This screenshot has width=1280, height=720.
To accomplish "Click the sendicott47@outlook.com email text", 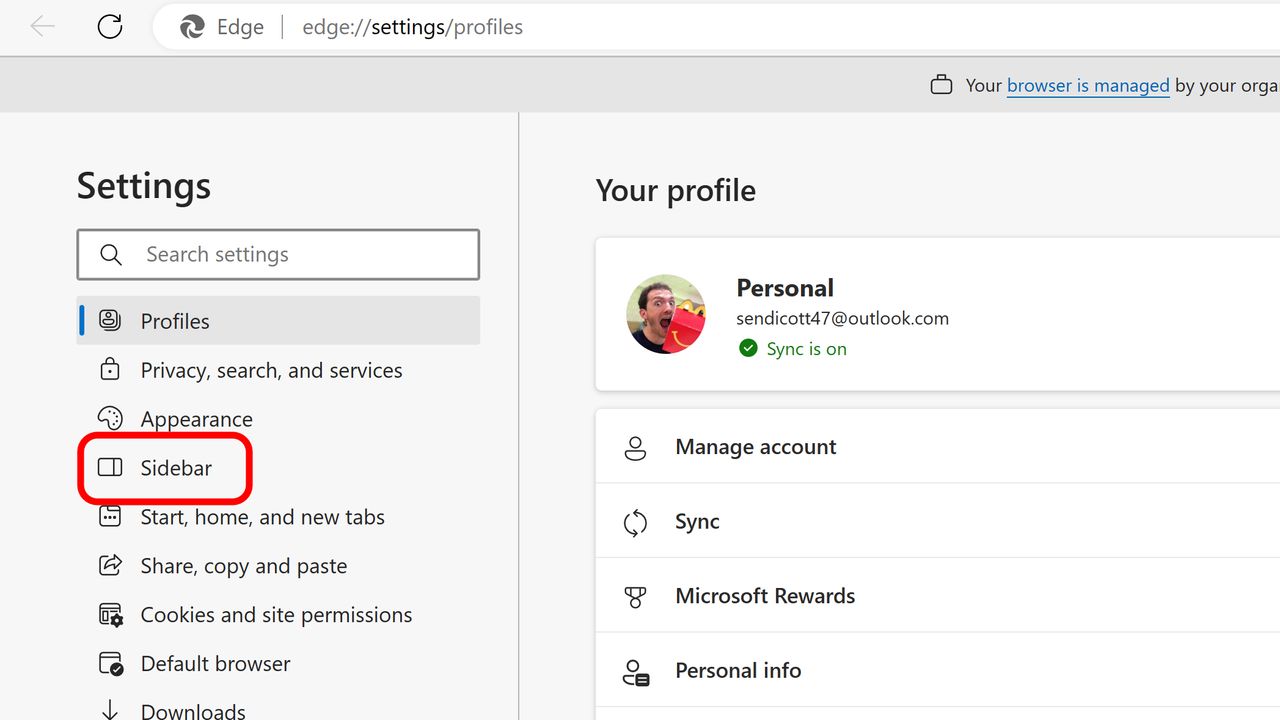I will point(842,318).
